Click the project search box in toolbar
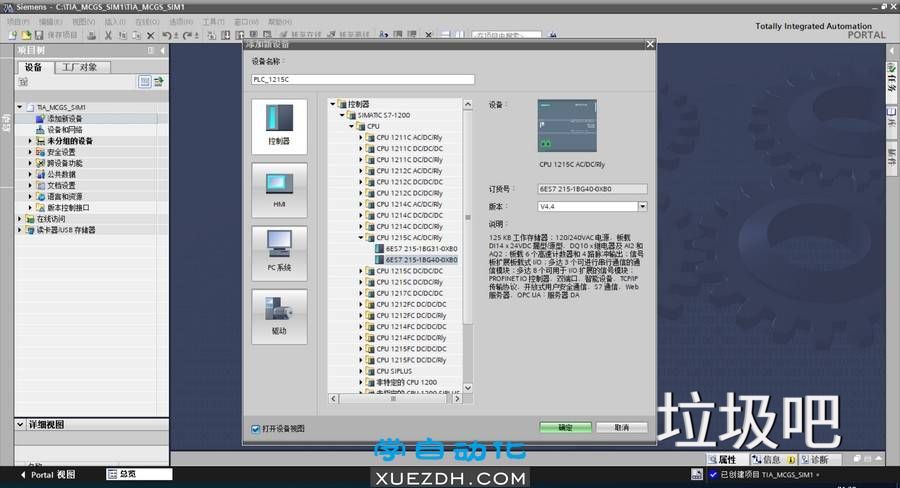This screenshot has height=488, width=900. (506, 35)
